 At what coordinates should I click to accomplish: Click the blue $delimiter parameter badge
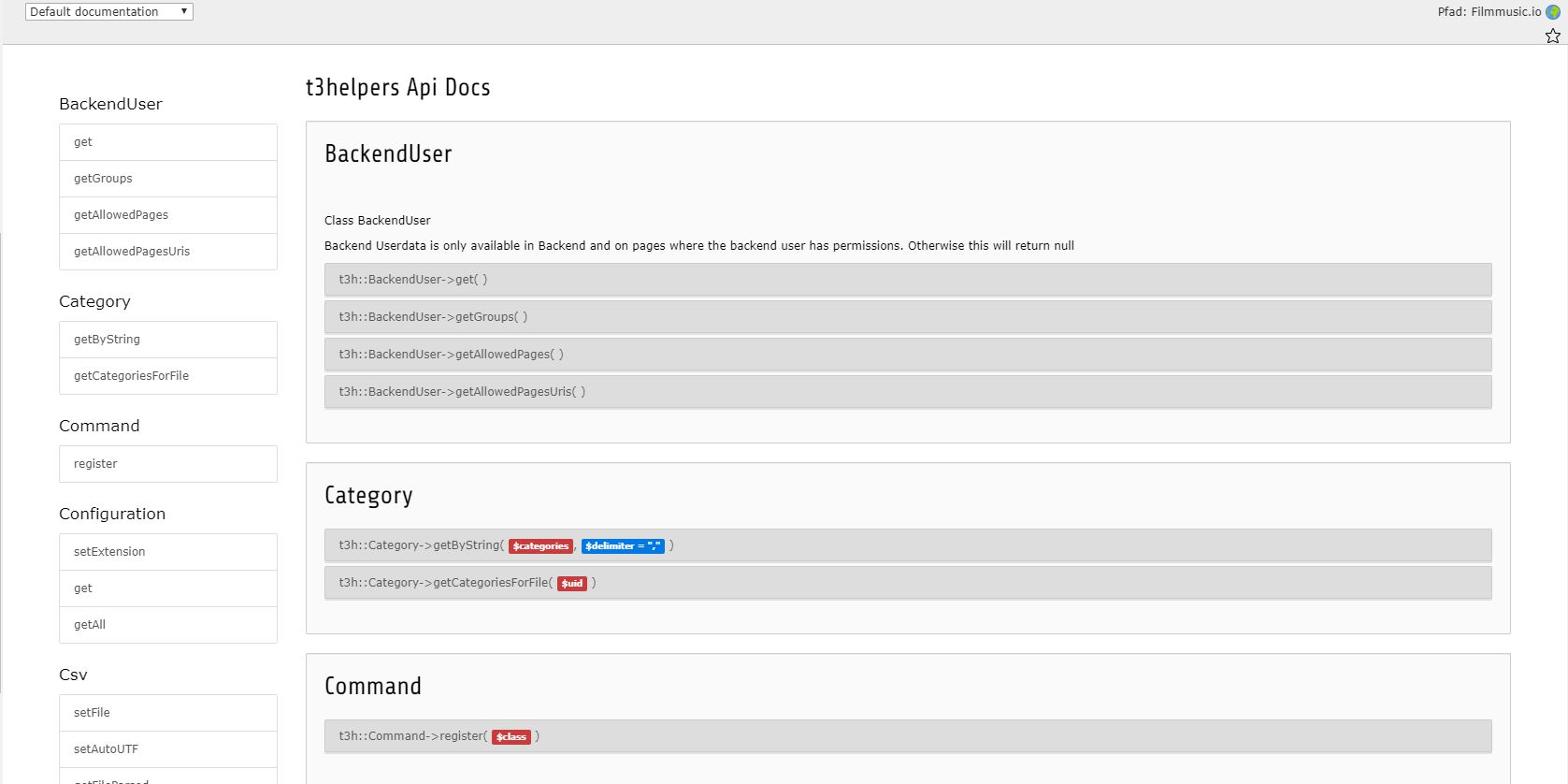(623, 545)
